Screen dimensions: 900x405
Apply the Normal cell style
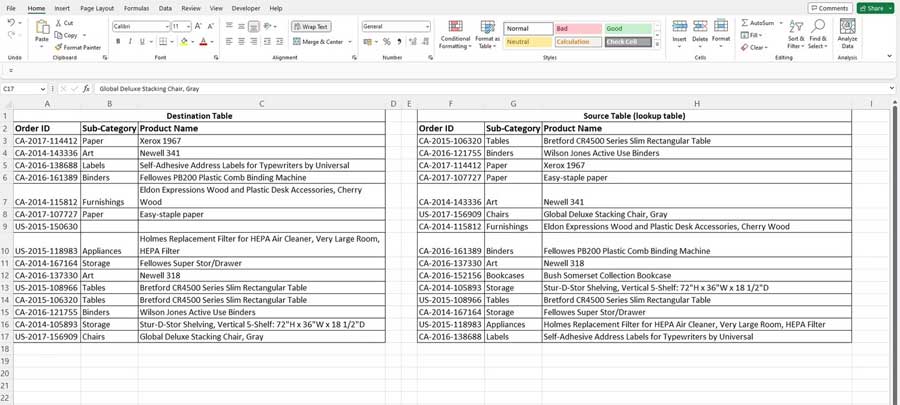coord(528,29)
